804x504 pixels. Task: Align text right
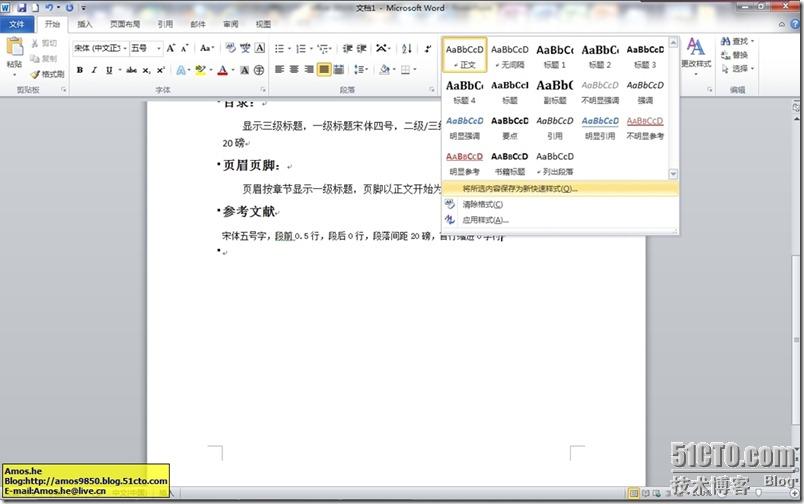(309, 69)
